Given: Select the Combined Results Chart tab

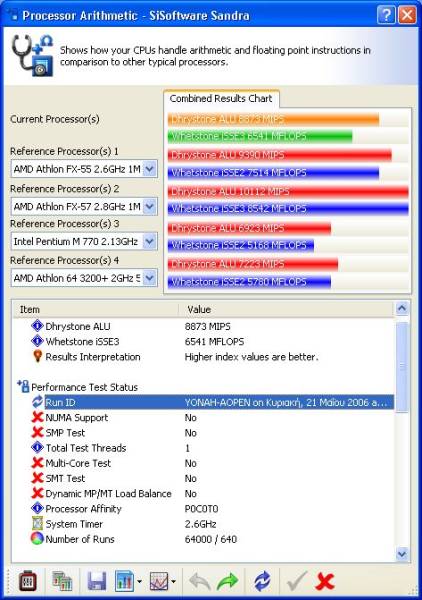Looking at the screenshot, I should [x=221, y=99].
